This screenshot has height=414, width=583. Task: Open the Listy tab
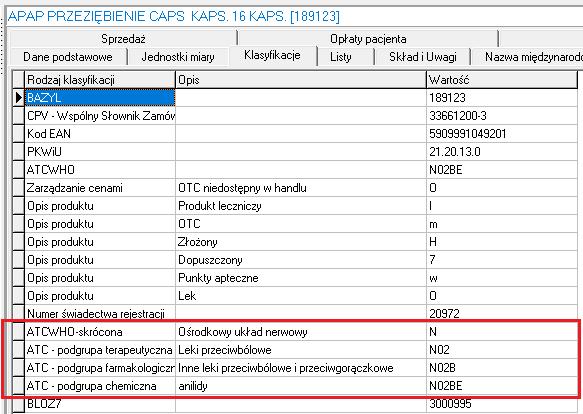[x=341, y=57]
